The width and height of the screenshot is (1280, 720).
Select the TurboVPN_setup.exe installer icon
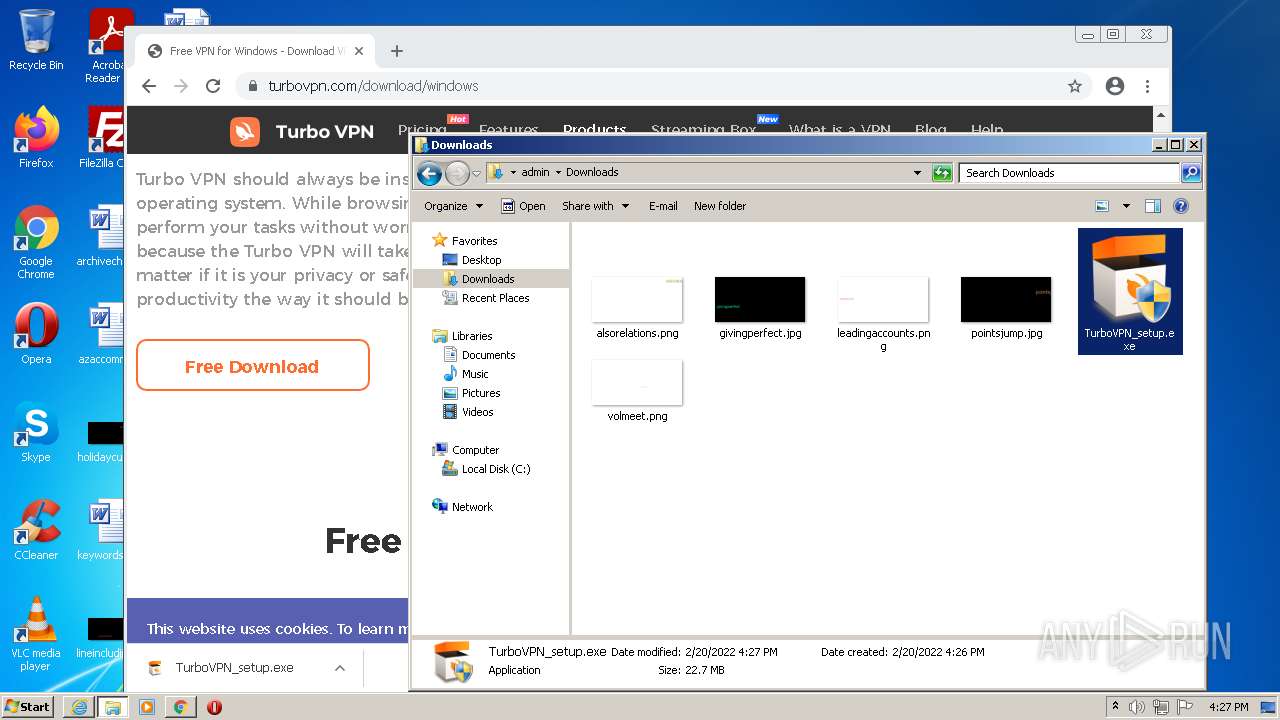point(1130,279)
